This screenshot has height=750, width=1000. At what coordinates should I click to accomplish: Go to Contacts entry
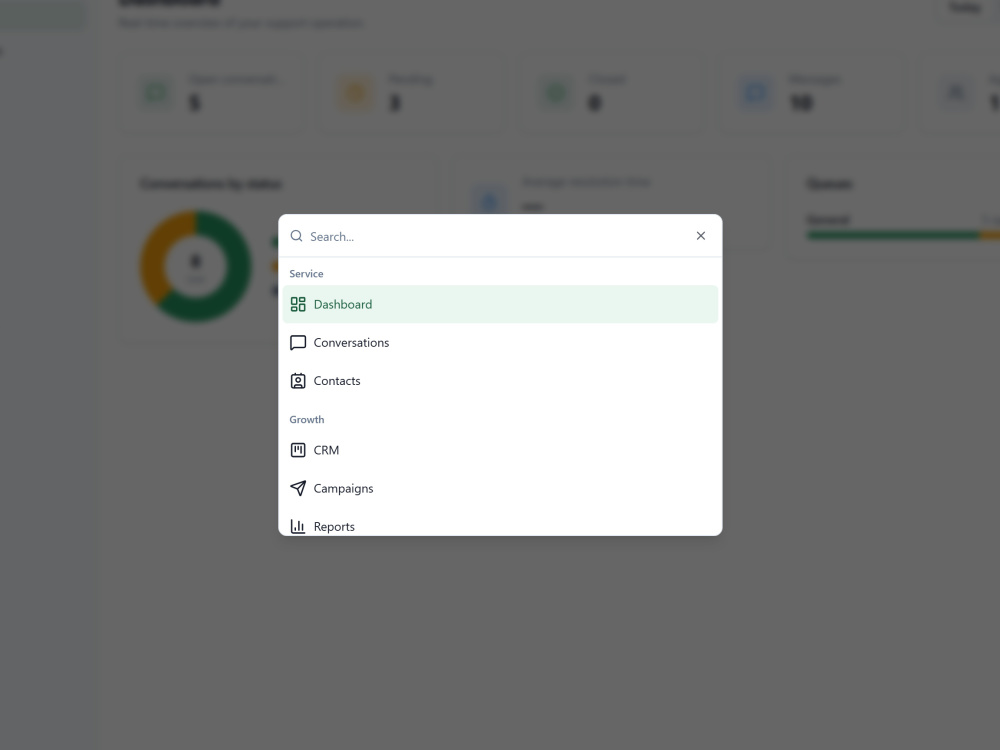(x=500, y=381)
